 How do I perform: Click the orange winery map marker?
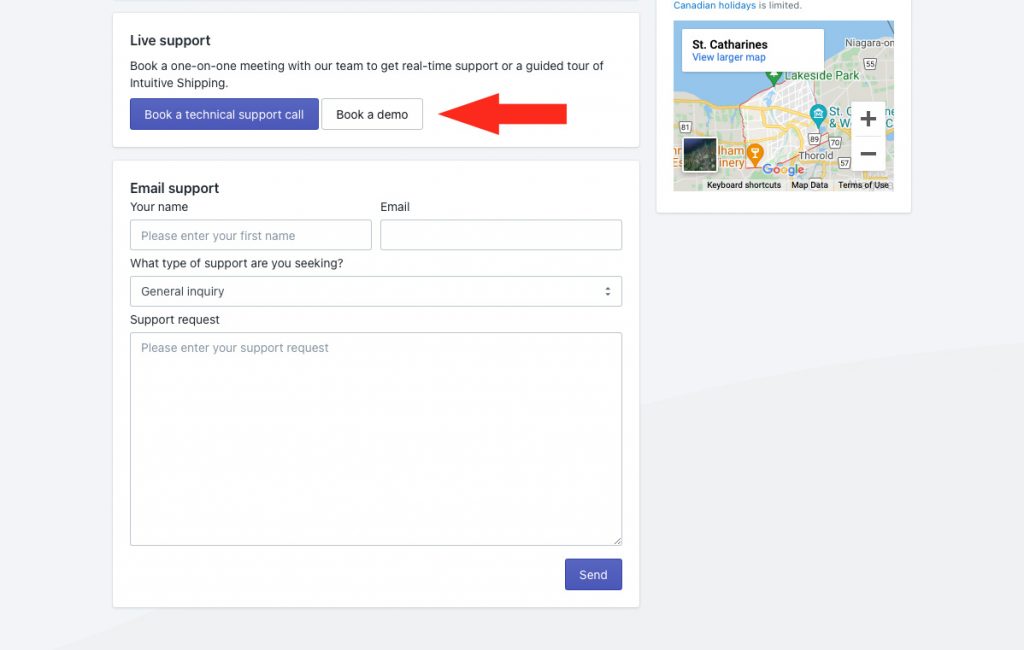[x=756, y=153]
